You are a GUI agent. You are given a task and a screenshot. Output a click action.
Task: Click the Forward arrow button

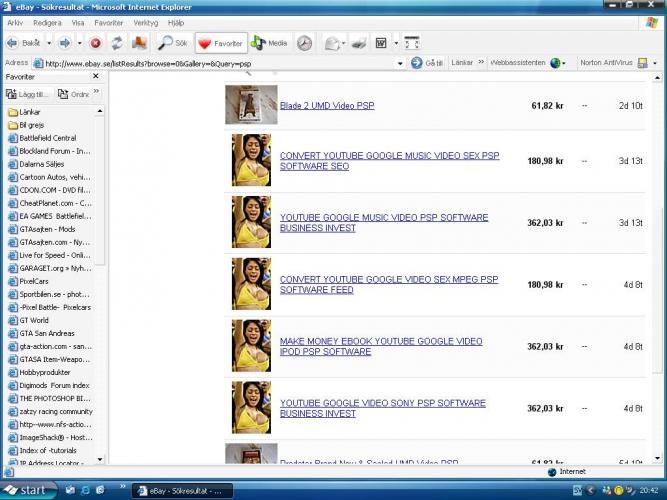[62, 43]
